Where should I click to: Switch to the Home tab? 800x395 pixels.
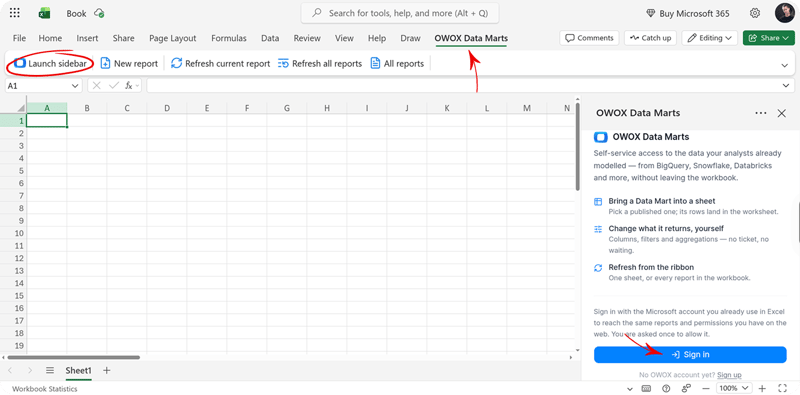(50, 38)
